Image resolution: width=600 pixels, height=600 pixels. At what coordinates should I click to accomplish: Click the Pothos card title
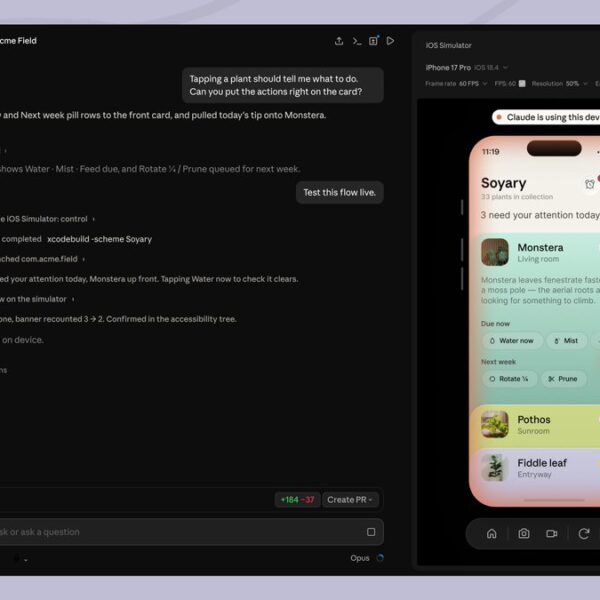(534, 420)
